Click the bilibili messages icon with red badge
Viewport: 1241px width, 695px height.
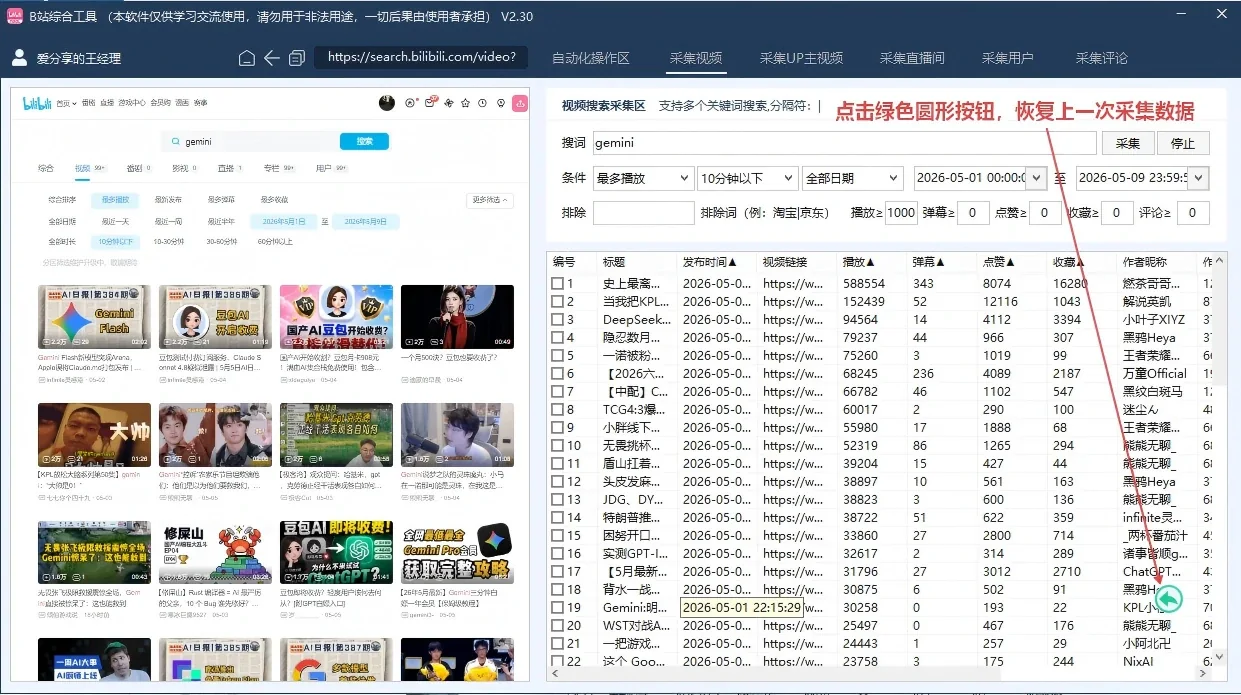point(430,102)
